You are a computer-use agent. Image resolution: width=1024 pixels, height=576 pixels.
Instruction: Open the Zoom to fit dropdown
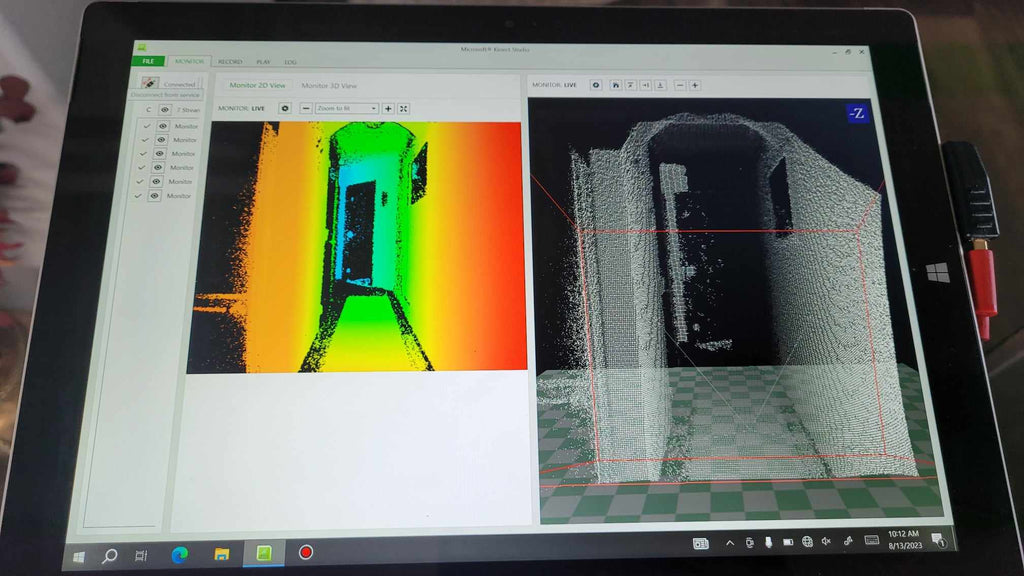click(347, 108)
